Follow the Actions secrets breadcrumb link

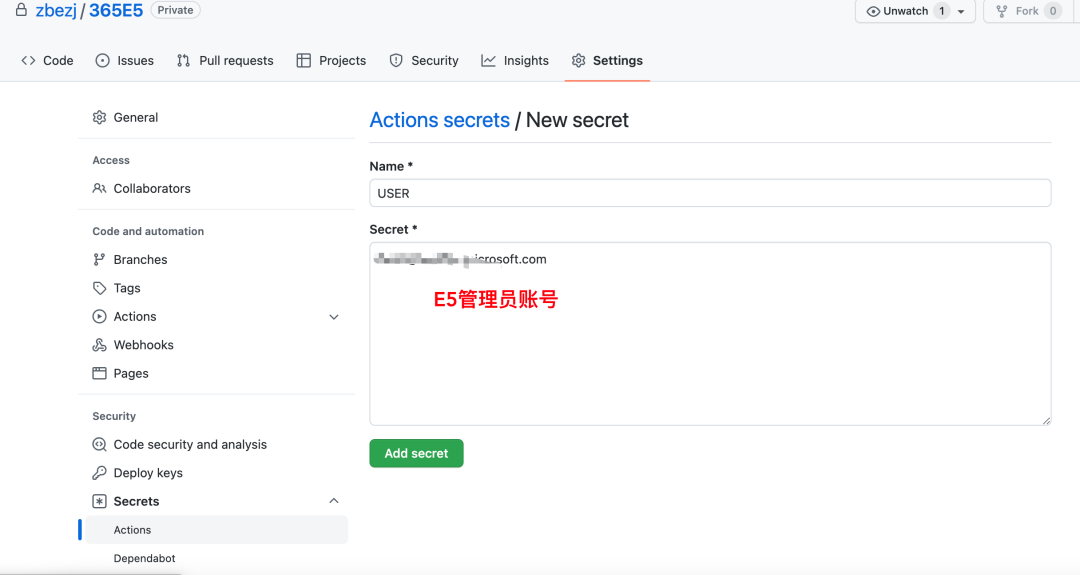[439, 120]
